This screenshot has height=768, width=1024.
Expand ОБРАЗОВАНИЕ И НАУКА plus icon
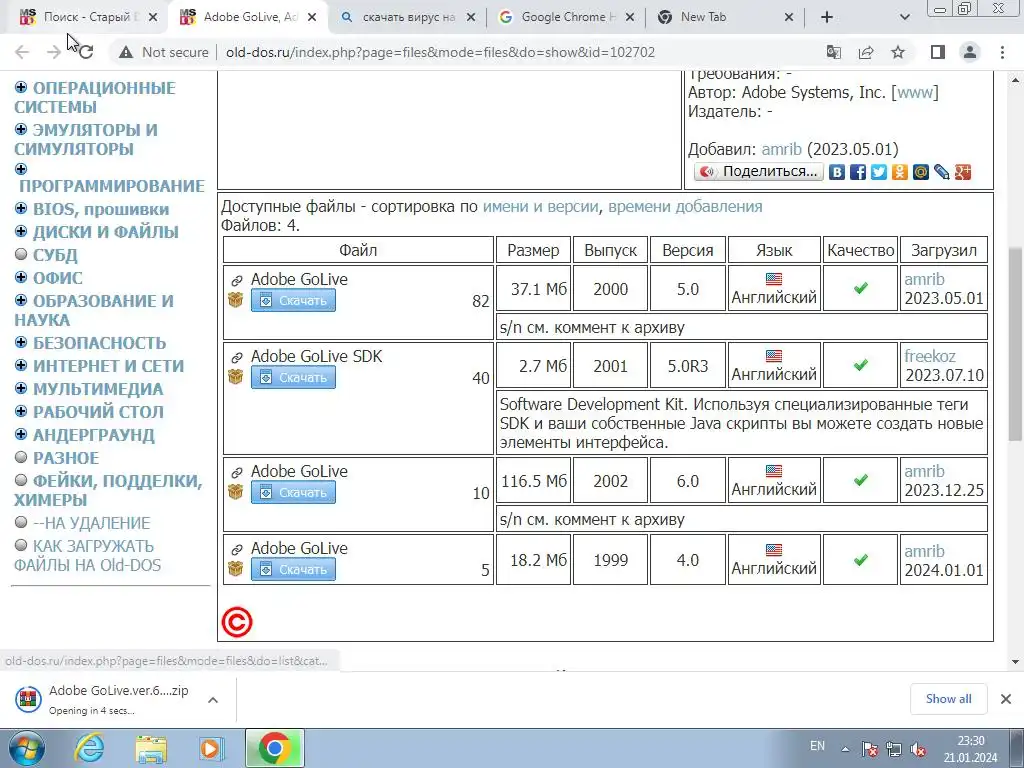click(x=21, y=300)
